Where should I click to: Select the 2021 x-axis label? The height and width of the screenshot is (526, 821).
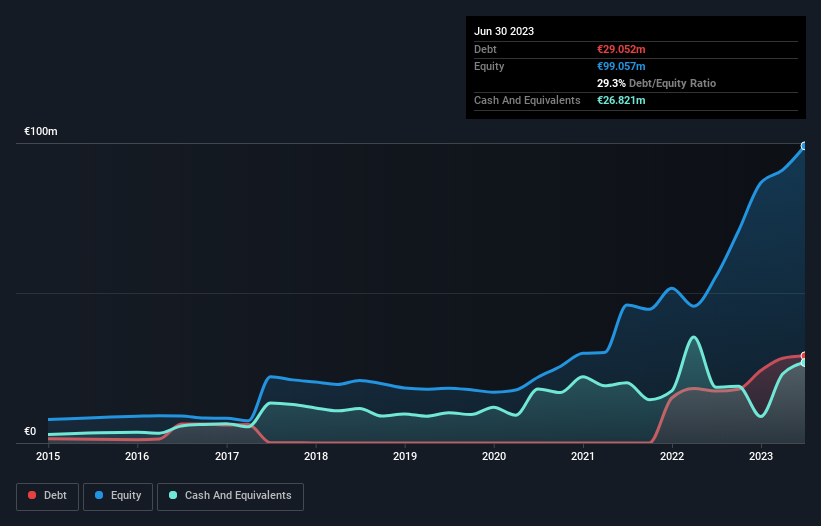pos(583,456)
